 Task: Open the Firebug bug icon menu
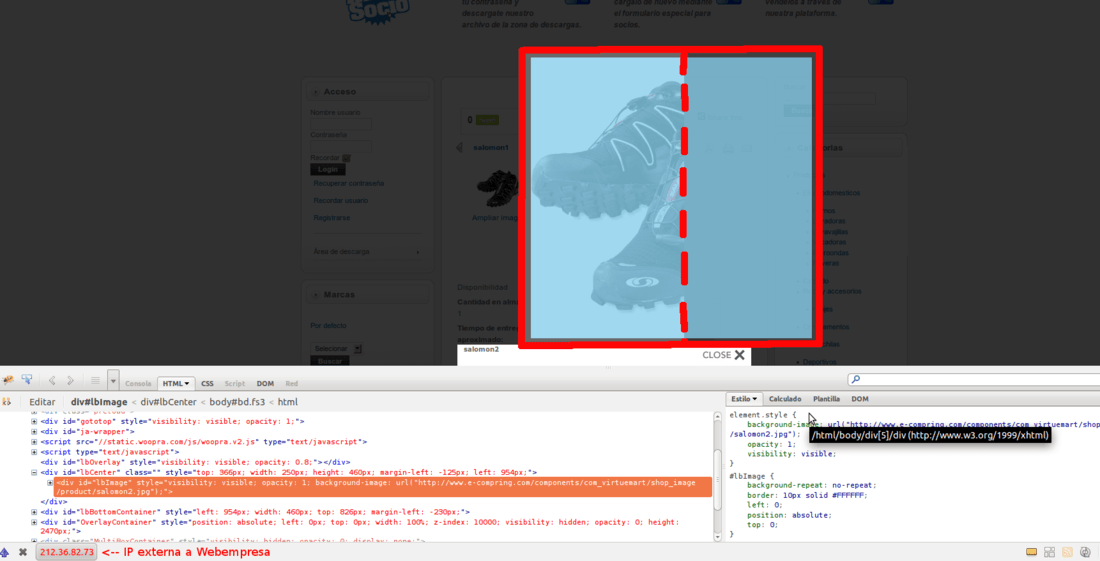coord(8,380)
